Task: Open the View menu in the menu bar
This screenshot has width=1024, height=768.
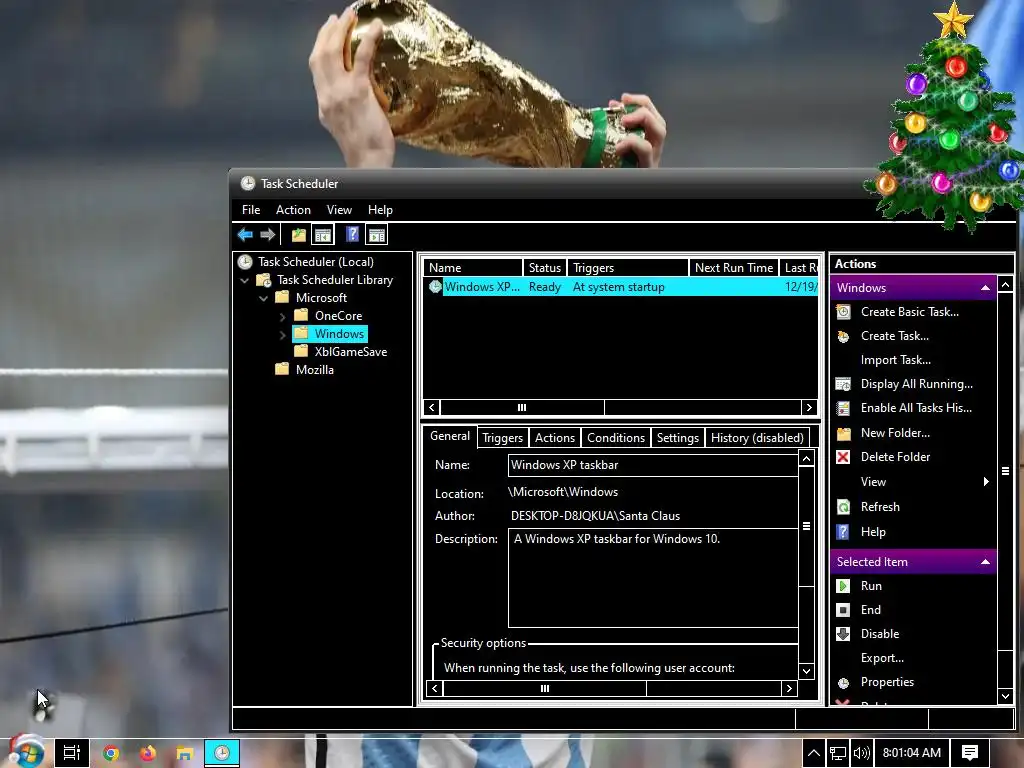Action: (x=339, y=210)
